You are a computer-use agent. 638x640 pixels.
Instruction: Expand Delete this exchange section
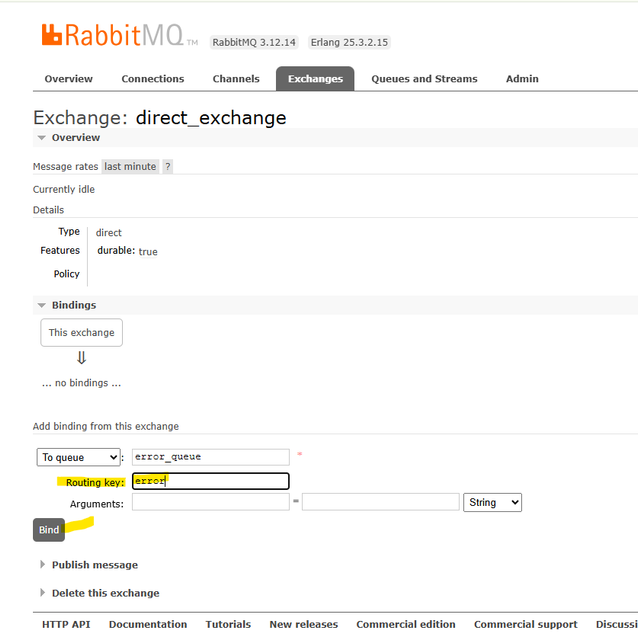[x=105, y=593]
